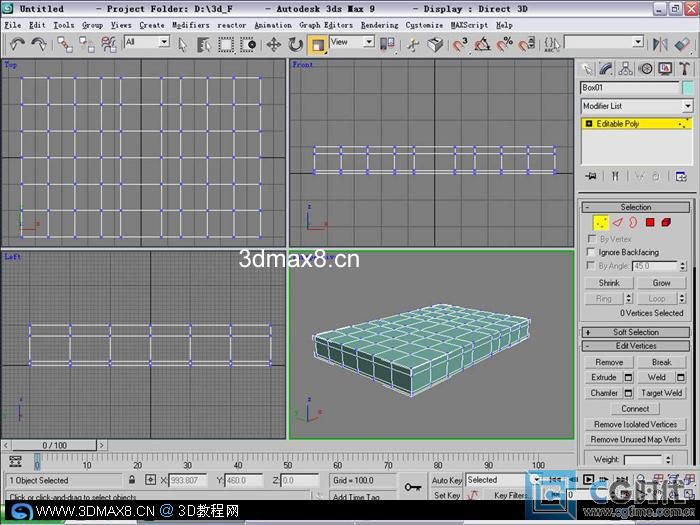
Task: Click the Shrink selection button
Action: (x=609, y=283)
